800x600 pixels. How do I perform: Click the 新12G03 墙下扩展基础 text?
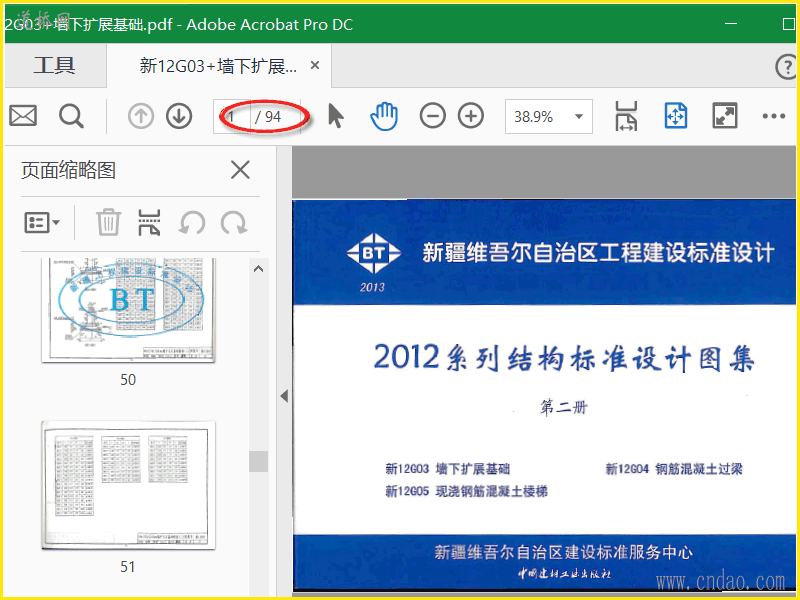(447, 469)
